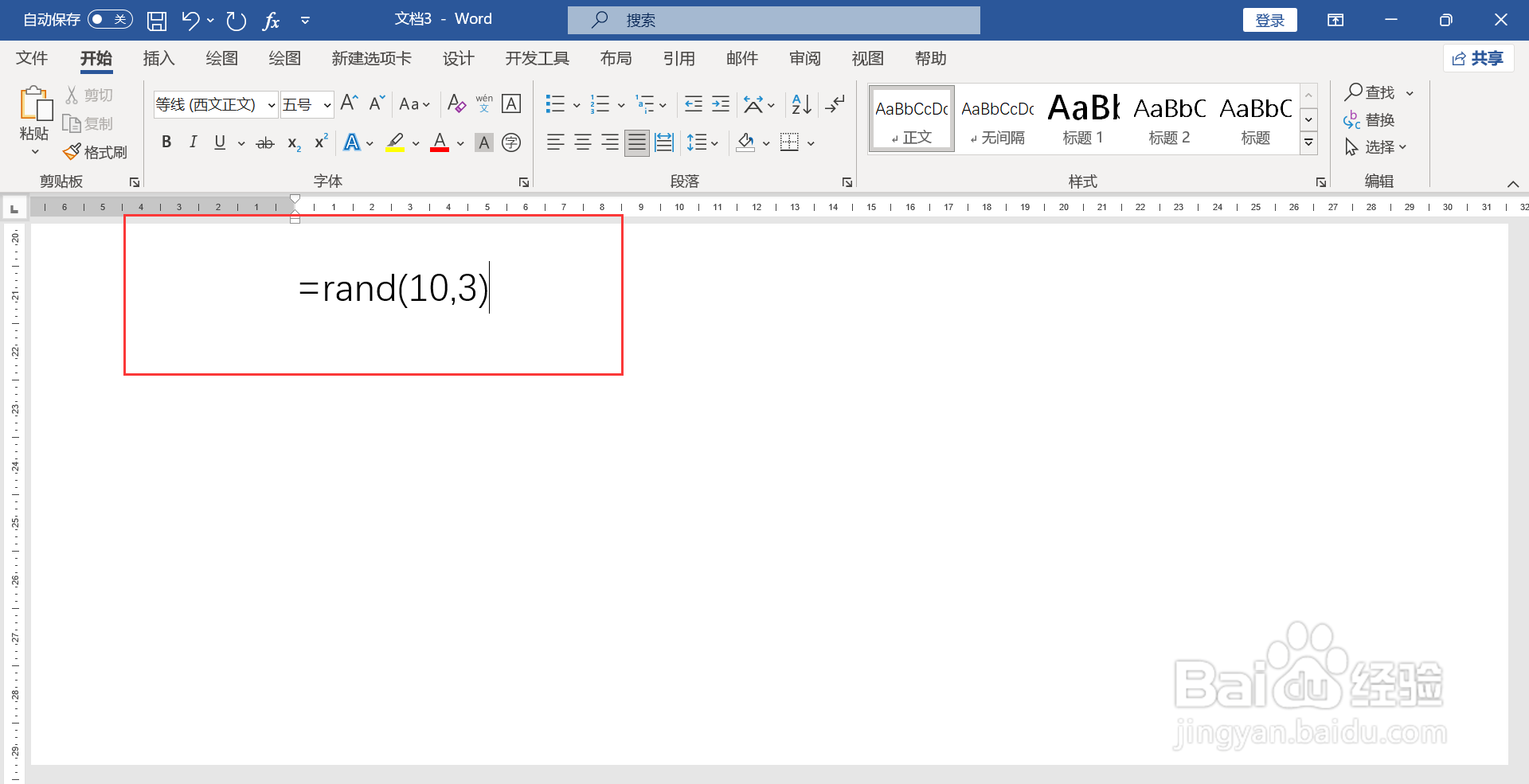
Task: Click the distributed alignment icon
Action: [x=664, y=142]
